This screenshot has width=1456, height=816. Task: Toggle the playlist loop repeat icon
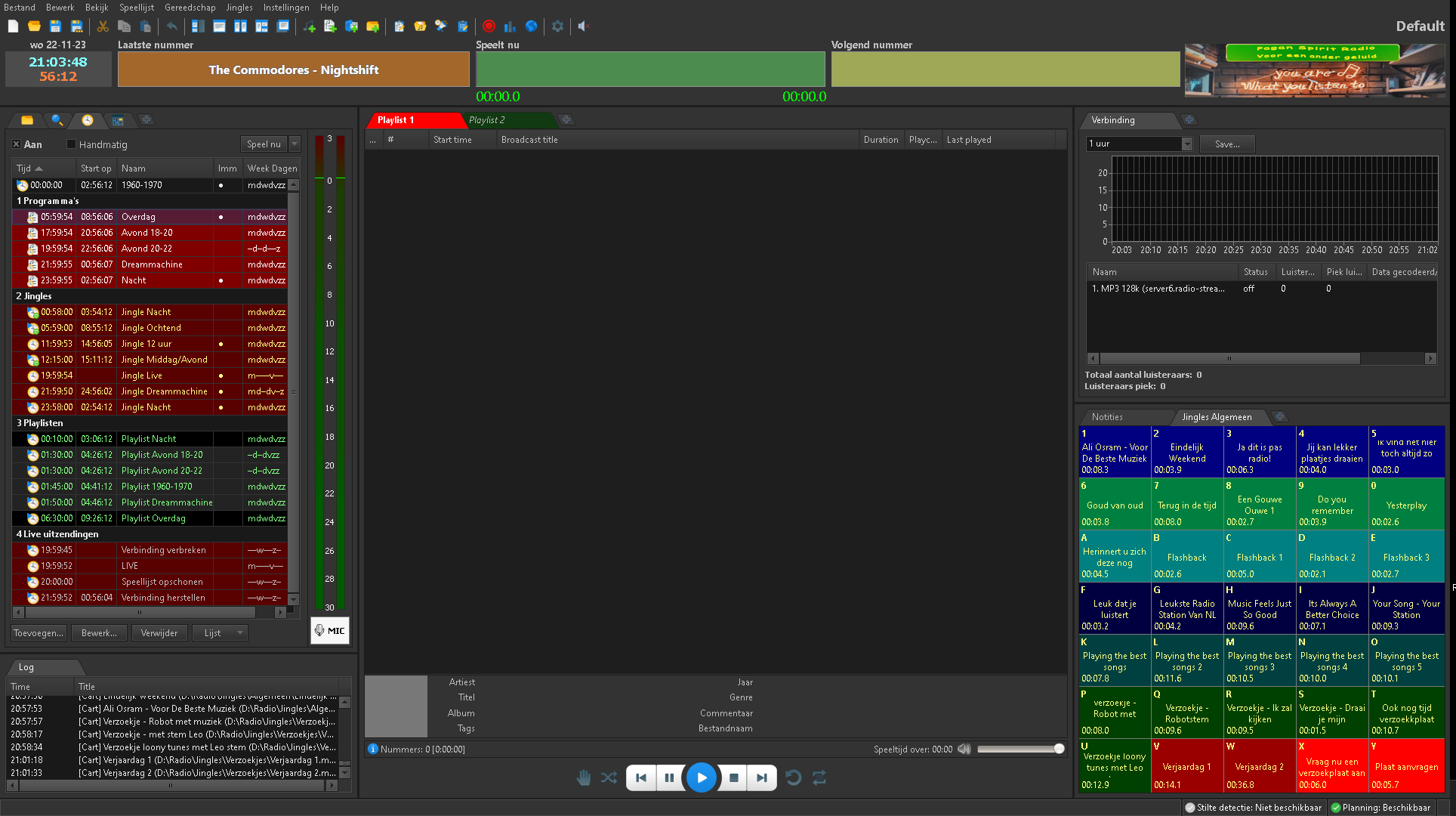819,777
